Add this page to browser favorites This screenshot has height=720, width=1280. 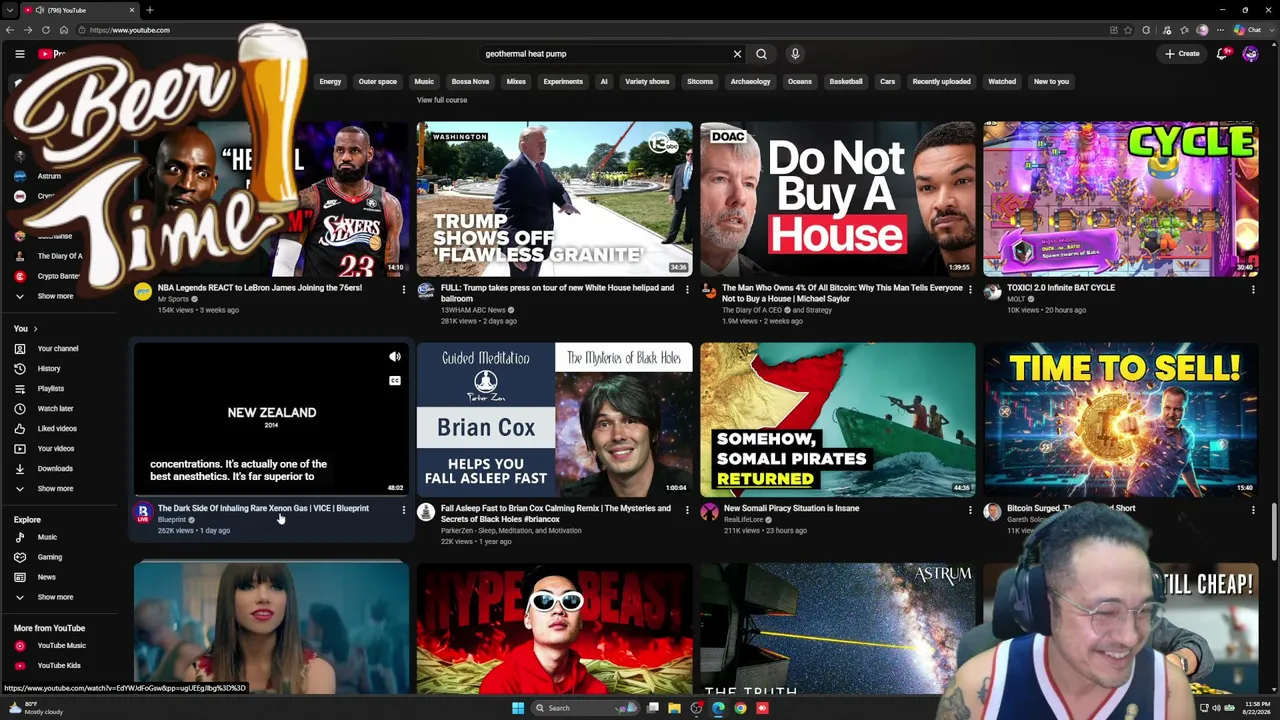coord(1130,30)
